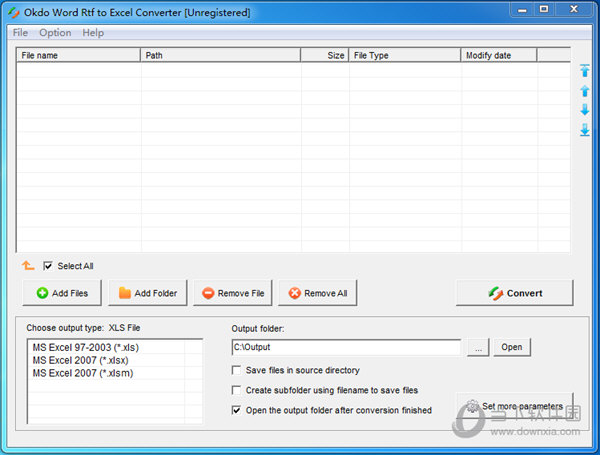The height and width of the screenshot is (455, 600).
Task: Browse output folder with the ... button
Action: coord(478,347)
